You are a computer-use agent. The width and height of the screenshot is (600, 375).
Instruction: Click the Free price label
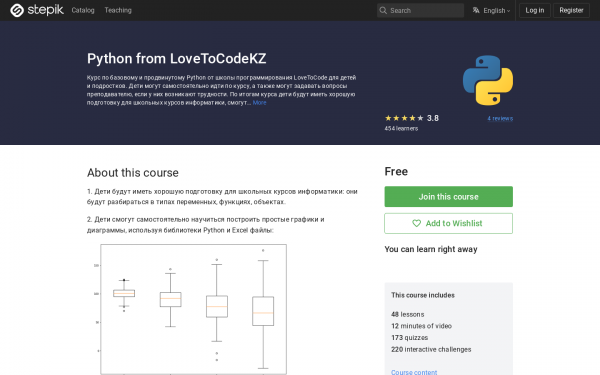coord(396,171)
